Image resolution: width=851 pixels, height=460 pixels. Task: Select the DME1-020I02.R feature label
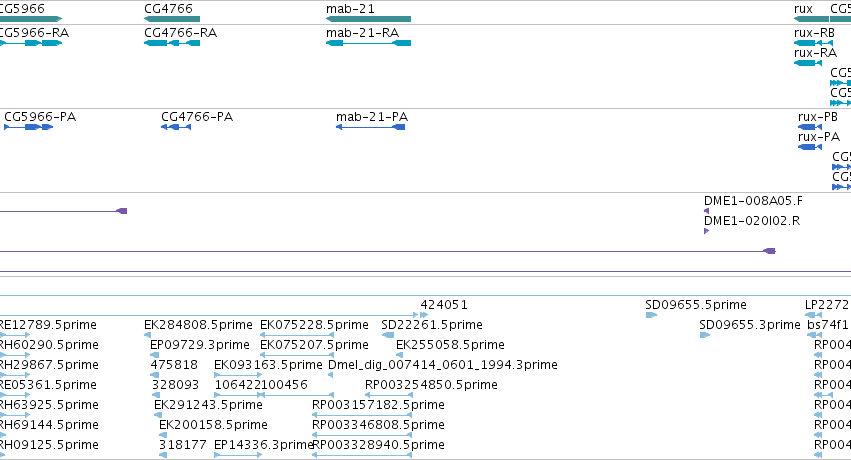[752, 221]
